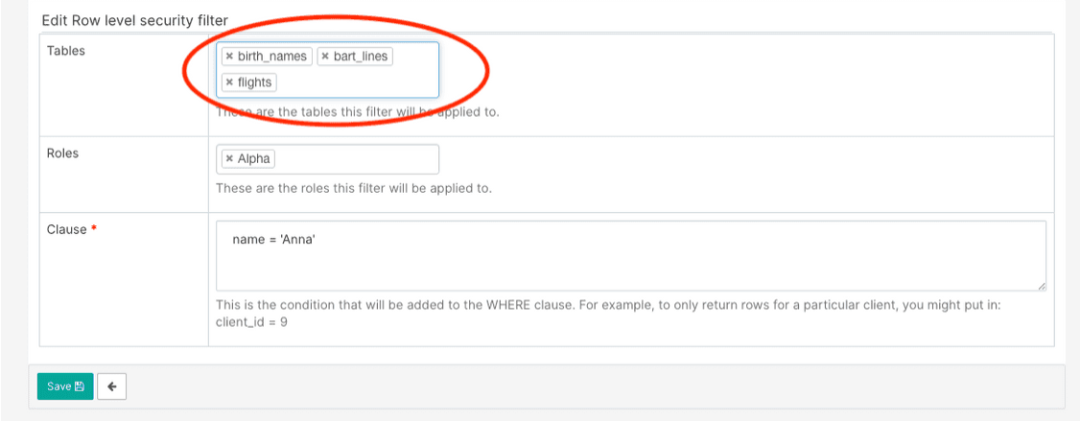The width and height of the screenshot is (1080, 421).
Task: Click the Tables field label
Action: pos(66,51)
